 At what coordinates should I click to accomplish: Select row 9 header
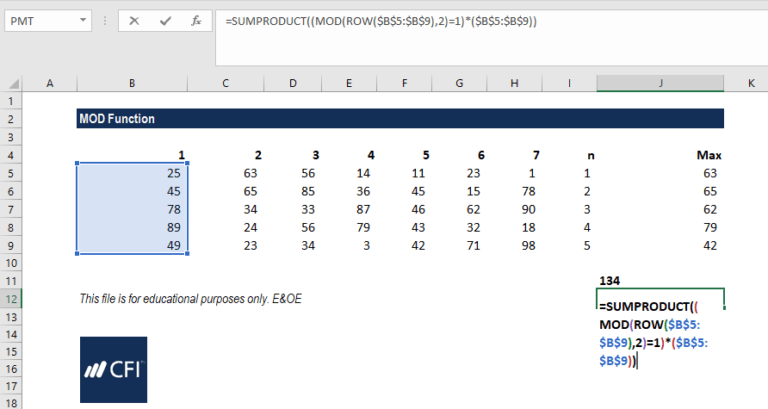click(x=11, y=246)
